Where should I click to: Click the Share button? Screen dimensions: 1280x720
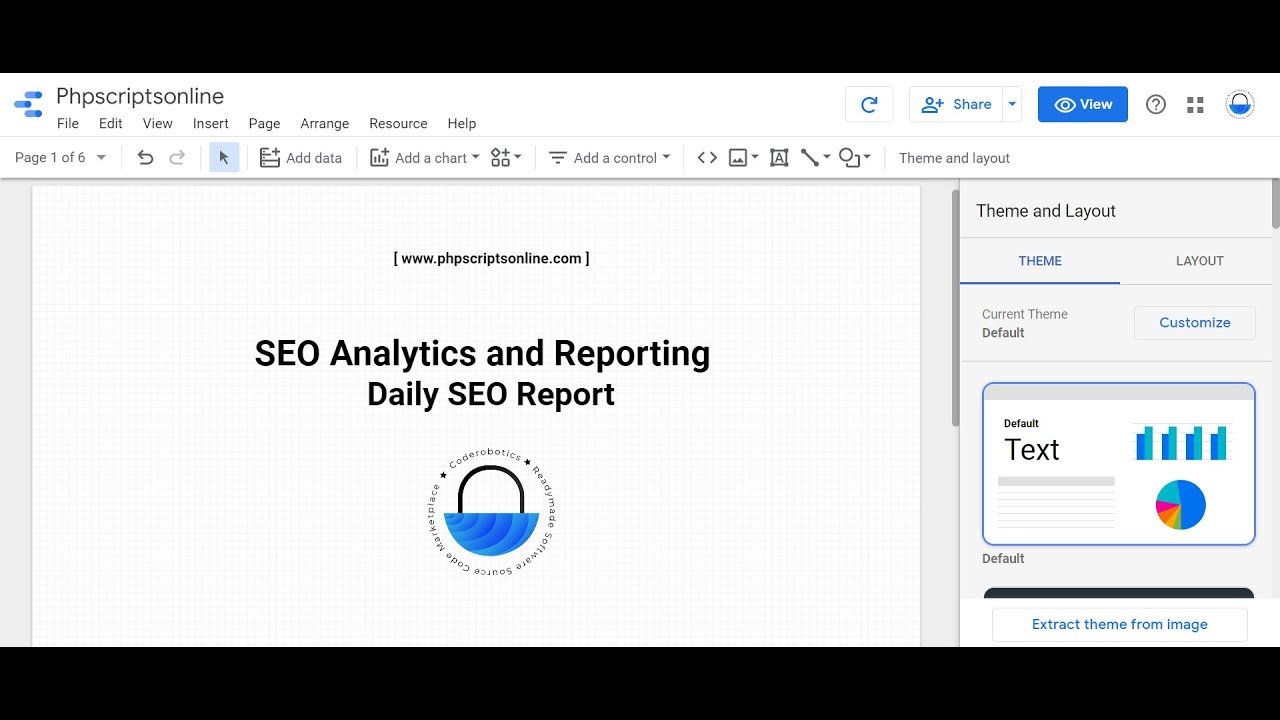click(956, 104)
